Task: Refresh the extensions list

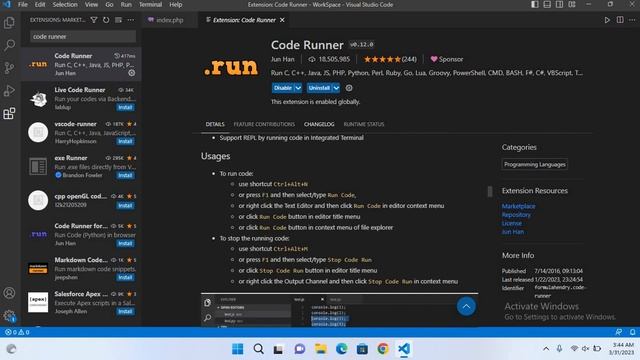Action: [106, 20]
